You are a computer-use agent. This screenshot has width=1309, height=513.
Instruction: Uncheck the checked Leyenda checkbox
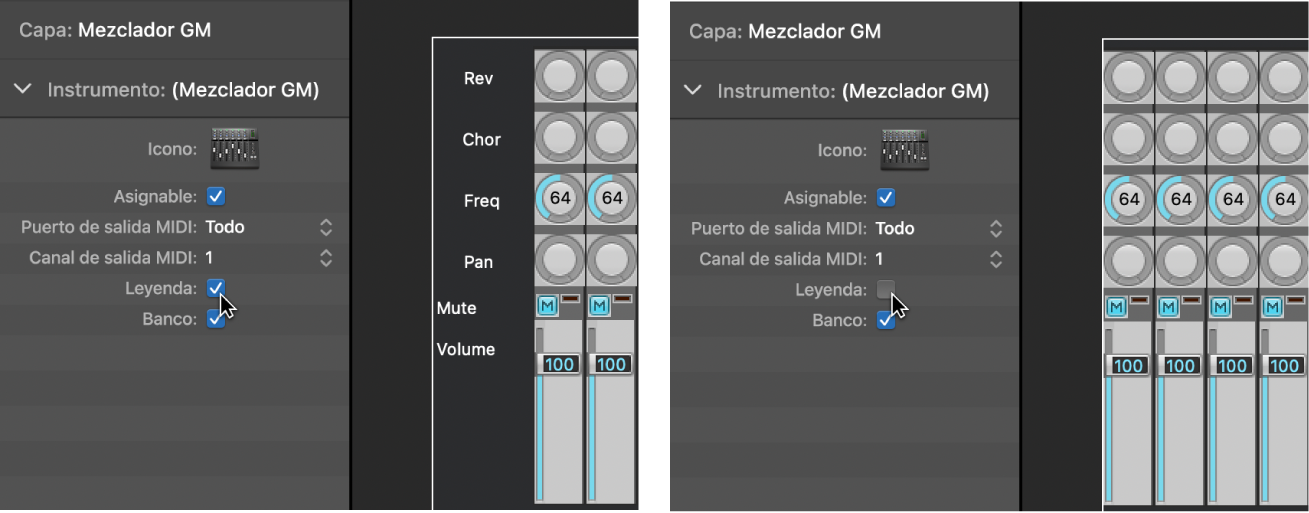tap(216, 288)
